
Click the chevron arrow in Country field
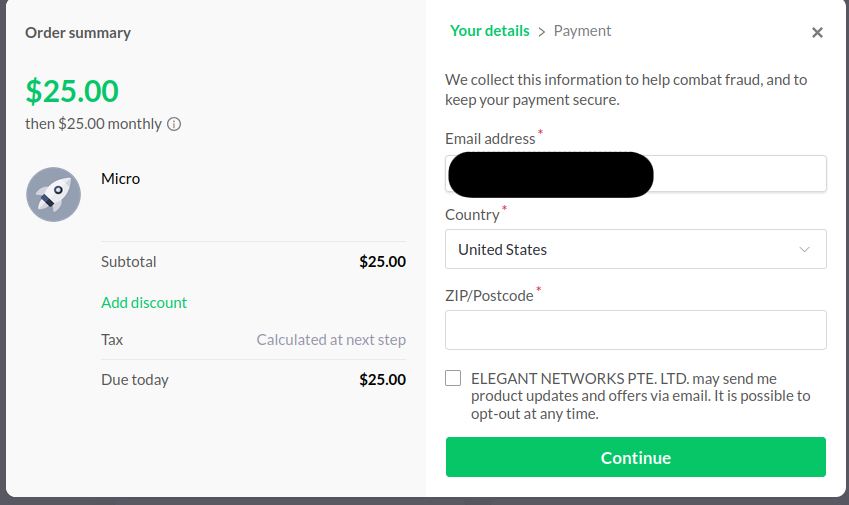pos(805,249)
